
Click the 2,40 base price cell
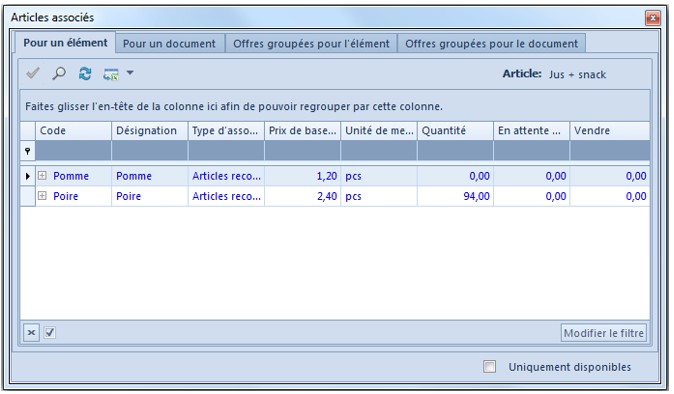point(303,196)
